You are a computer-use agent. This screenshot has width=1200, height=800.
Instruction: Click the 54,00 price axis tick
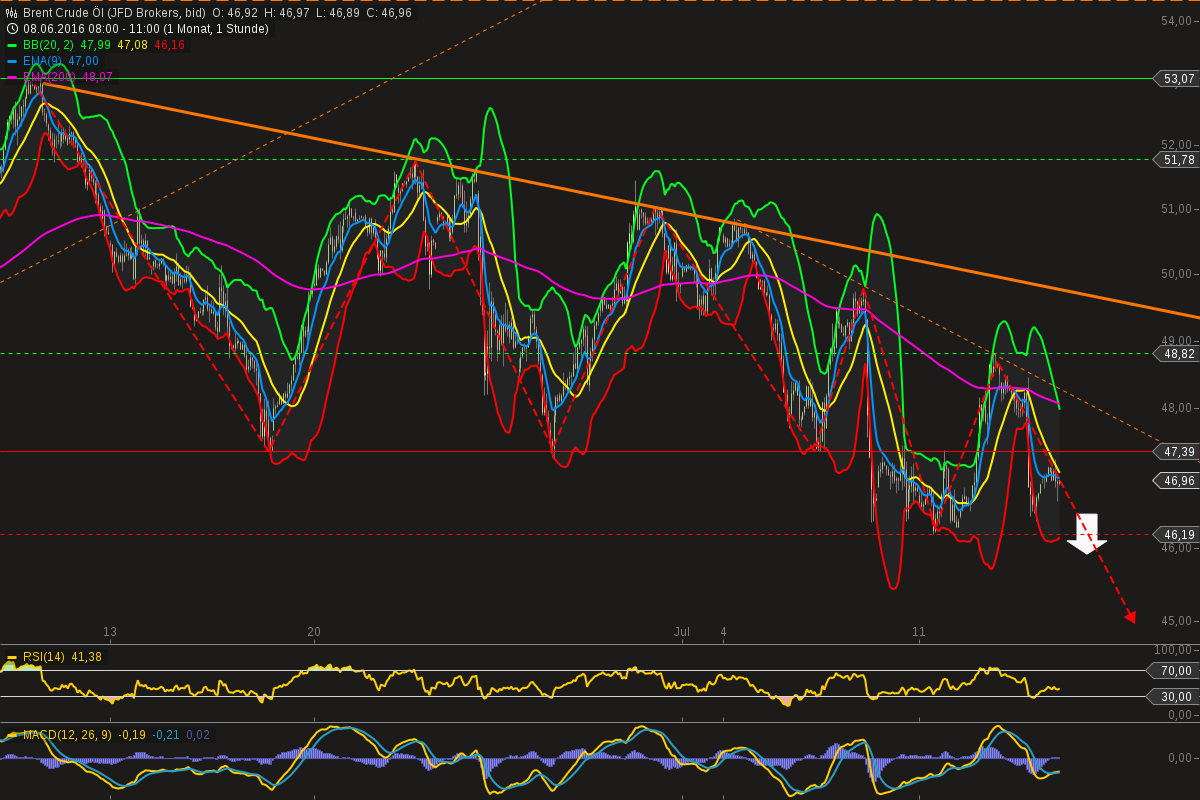pyautogui.click(x=1176, y=20)
